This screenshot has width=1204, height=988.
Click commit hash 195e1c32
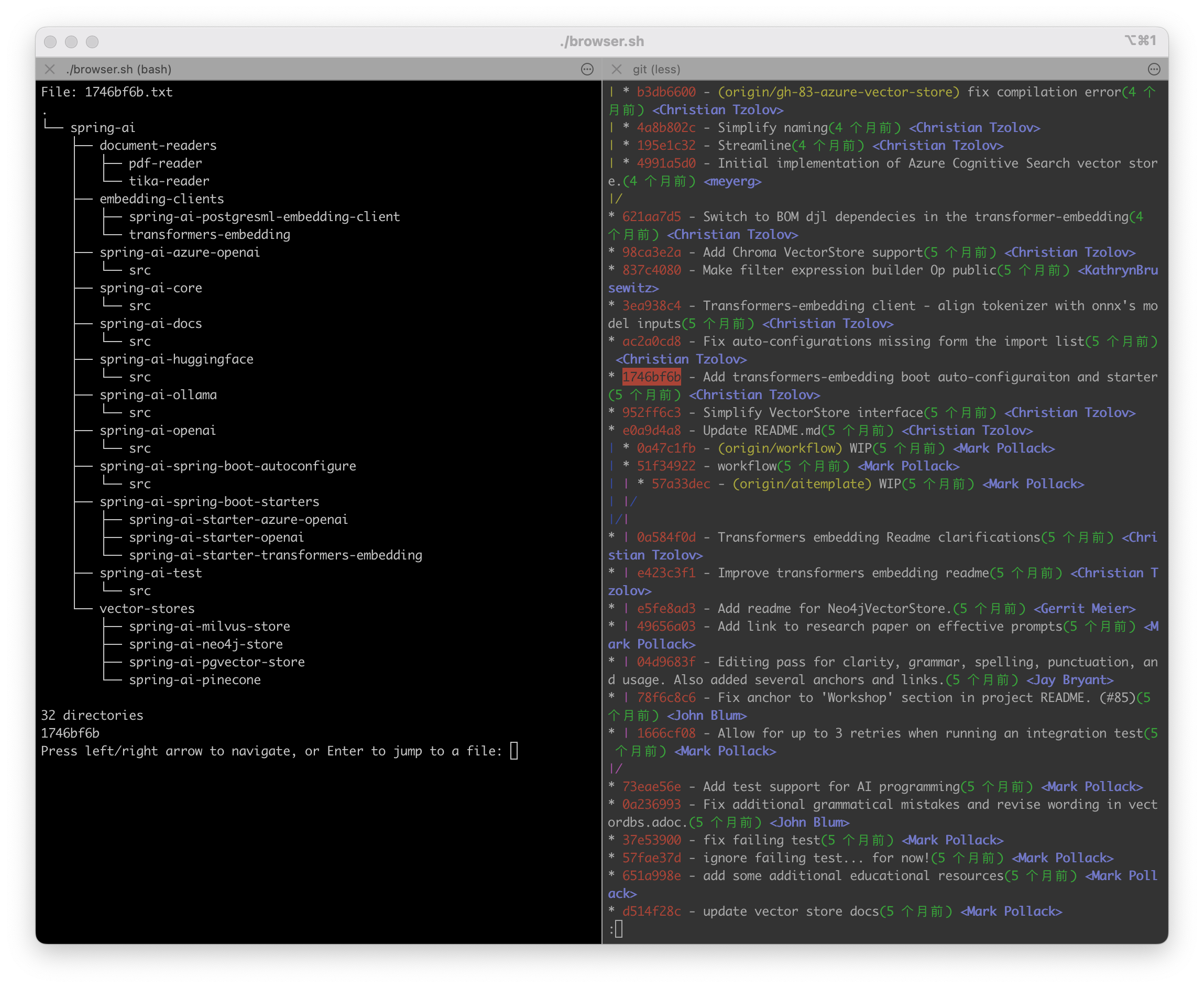coord(666,145)
